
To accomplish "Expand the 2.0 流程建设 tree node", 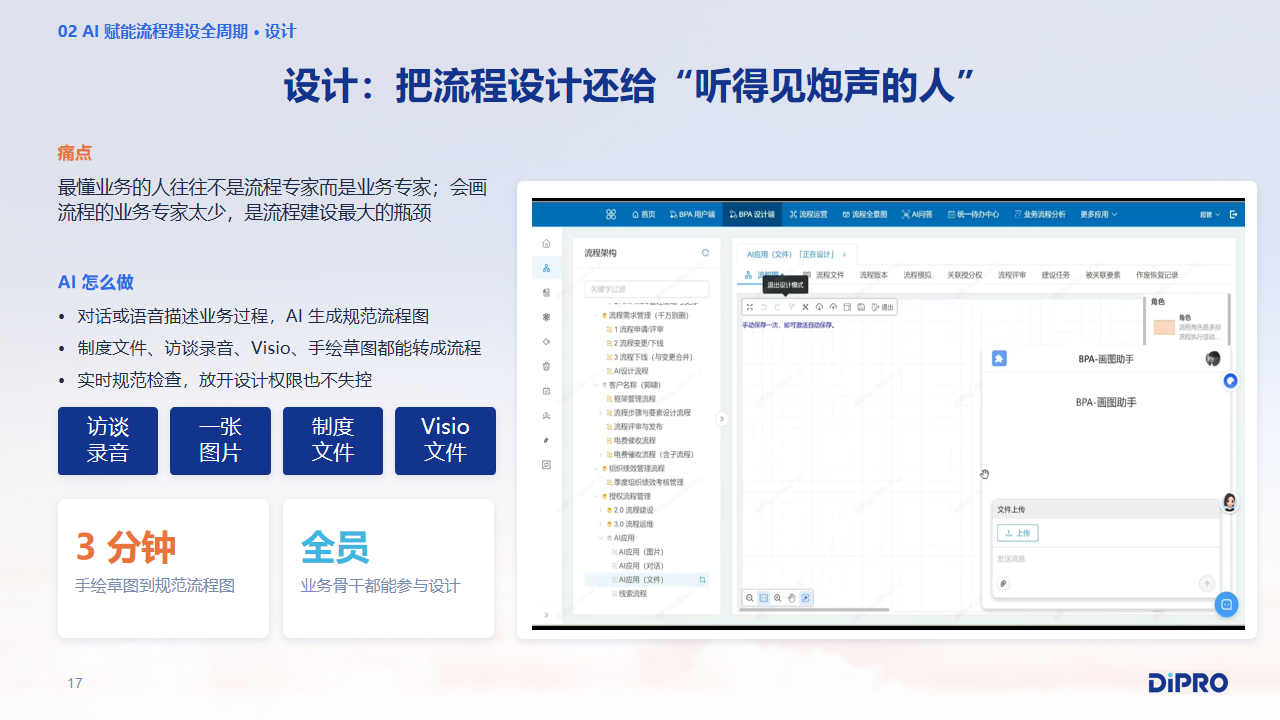I will click(601, 510).
